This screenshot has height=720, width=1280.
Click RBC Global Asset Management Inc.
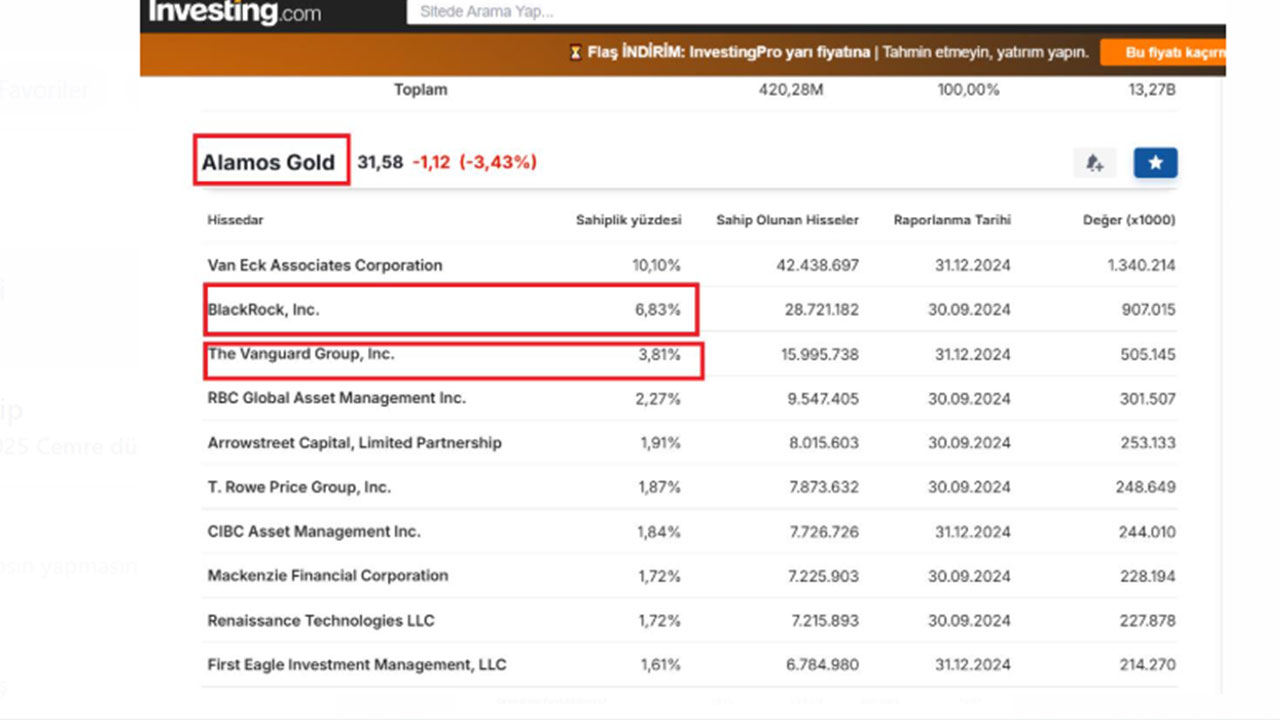[336, 398]
